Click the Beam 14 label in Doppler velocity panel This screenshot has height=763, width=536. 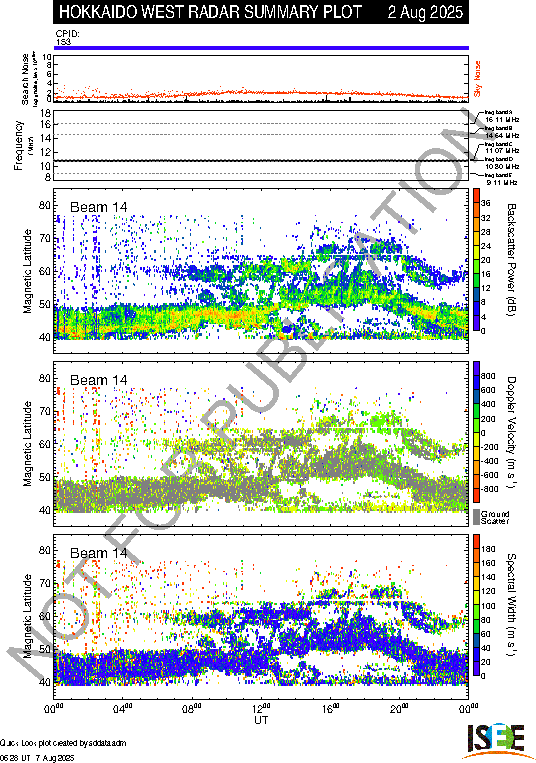tap(98, 380)
